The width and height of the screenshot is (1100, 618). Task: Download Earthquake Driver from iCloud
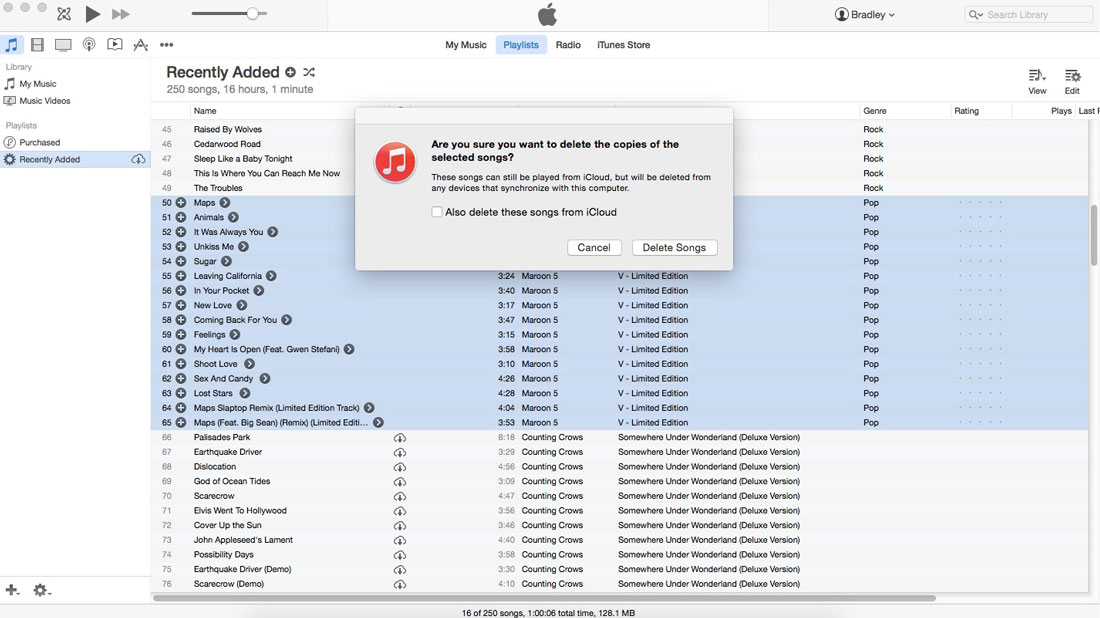point(400,452)
